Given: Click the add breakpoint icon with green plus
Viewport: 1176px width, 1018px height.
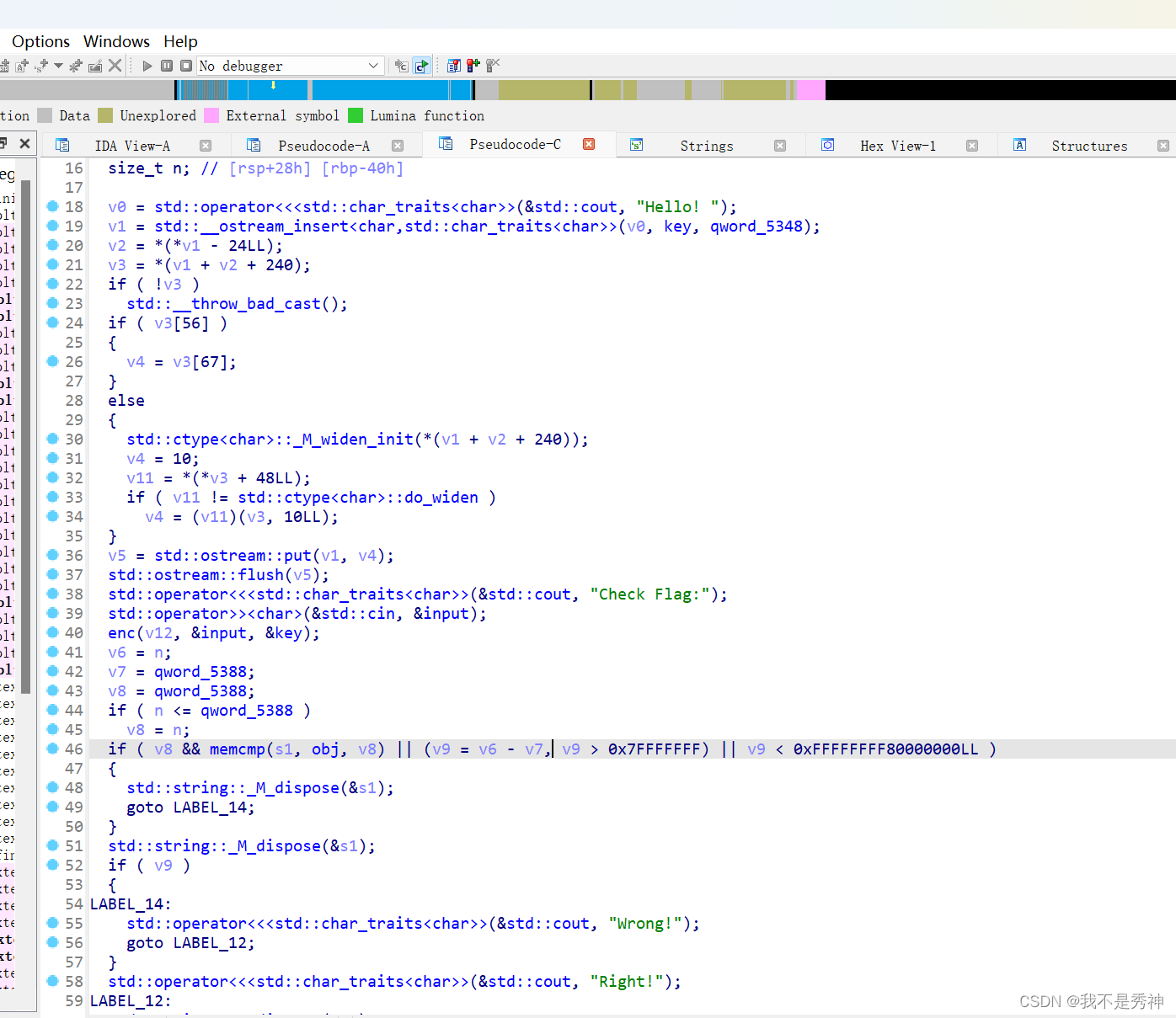Looking at the screenshot, I should pyautogui.click(x=473, y=66).
